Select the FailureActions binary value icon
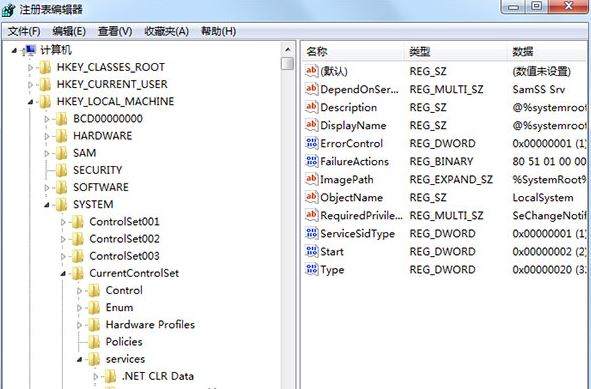Screen dimensions: 591x389 (311, 161)
